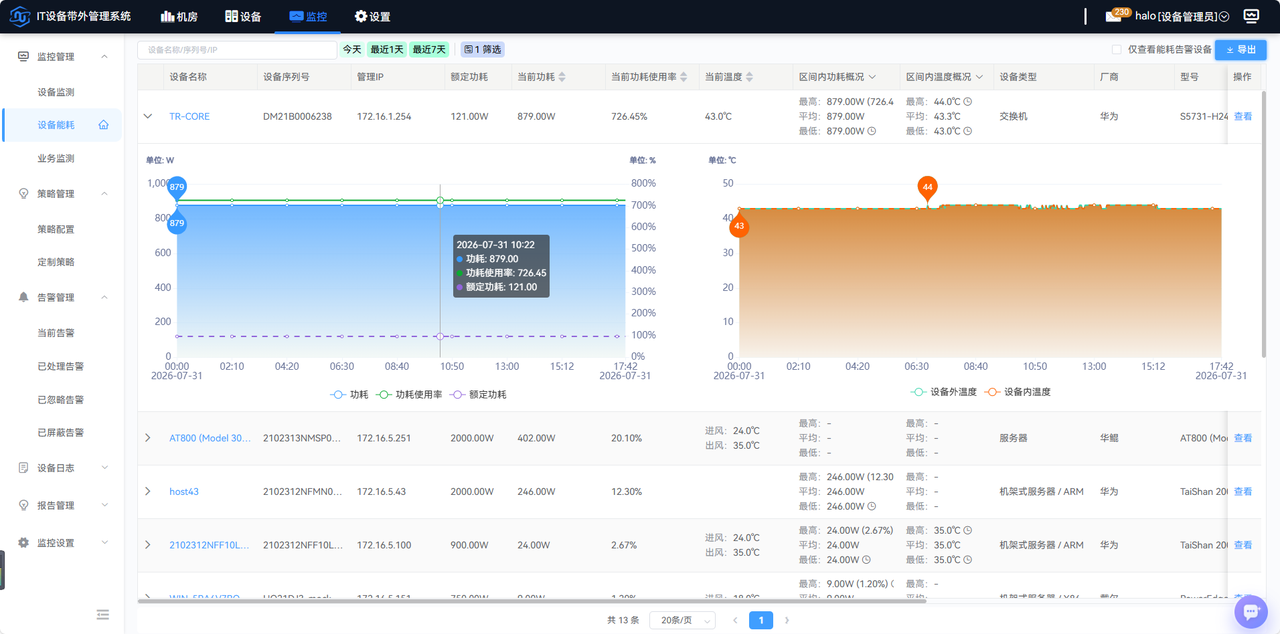Viewport: 1280px width, 634px height.
Task: Click 查看 for the AT800 row
Action: point(1243,438)
